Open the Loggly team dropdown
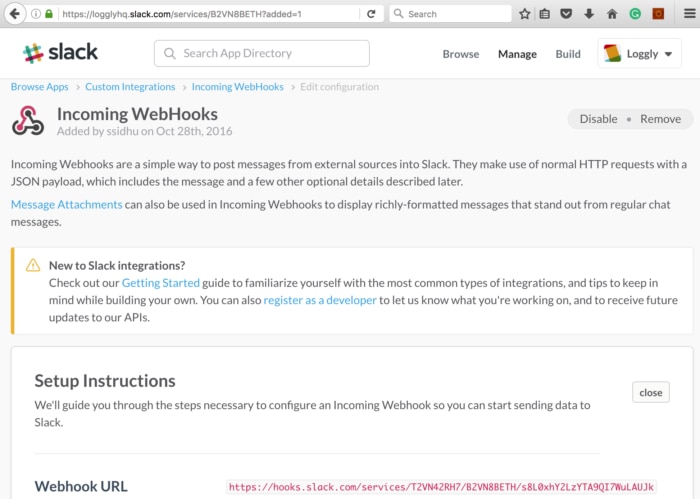 click(639, 54)
